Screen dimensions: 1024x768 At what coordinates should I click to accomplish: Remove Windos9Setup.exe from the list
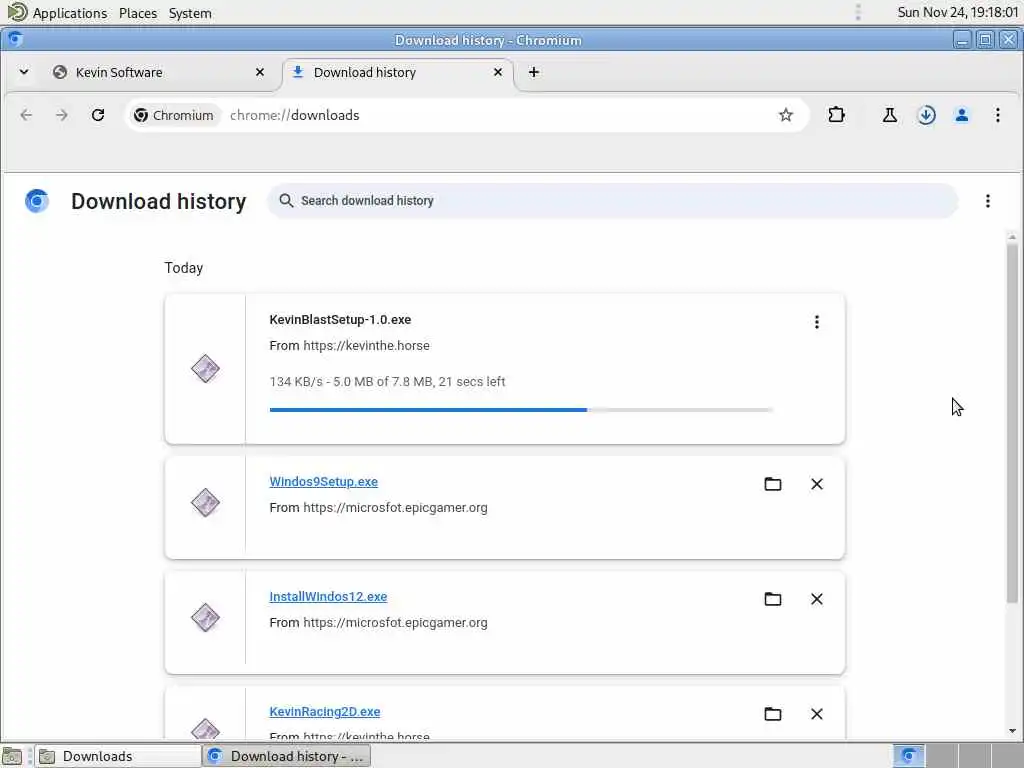pos(816,484)
